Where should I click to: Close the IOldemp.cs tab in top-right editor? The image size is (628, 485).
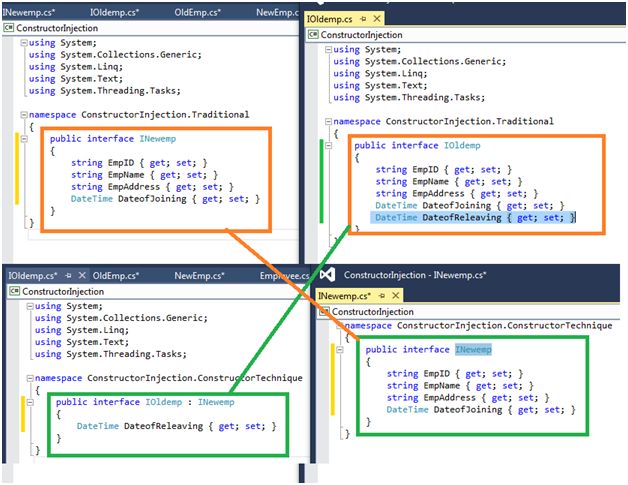click(377, 19)
